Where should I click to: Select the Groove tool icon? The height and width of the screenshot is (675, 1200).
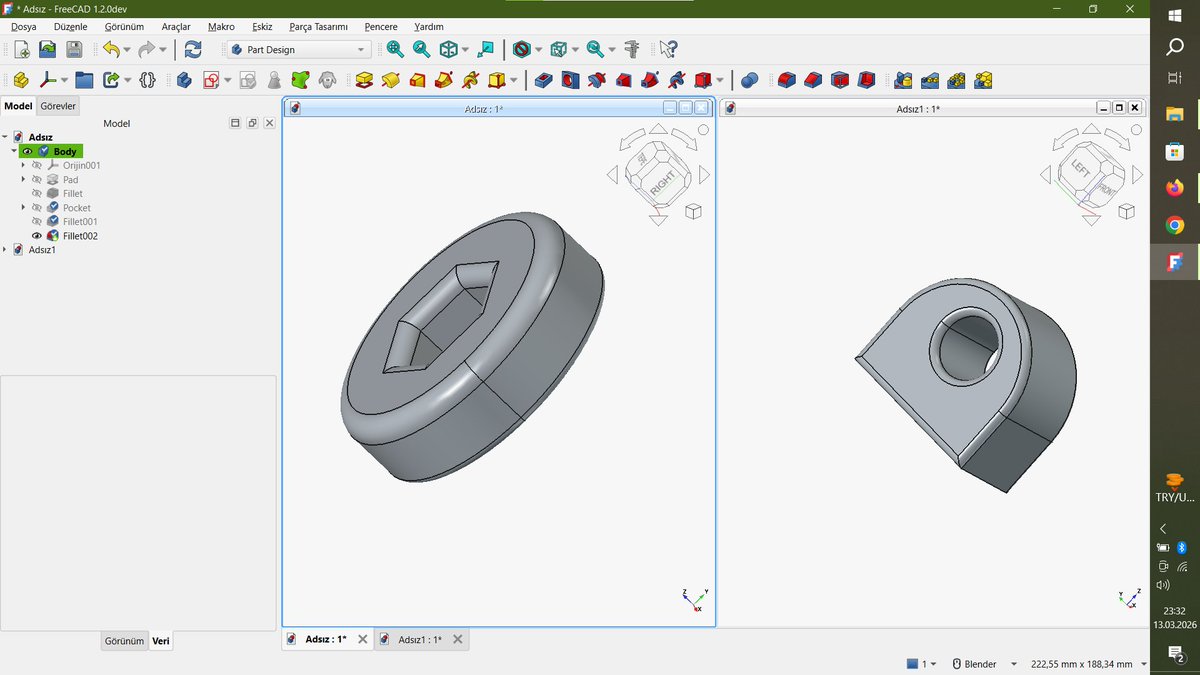(597, 80)
